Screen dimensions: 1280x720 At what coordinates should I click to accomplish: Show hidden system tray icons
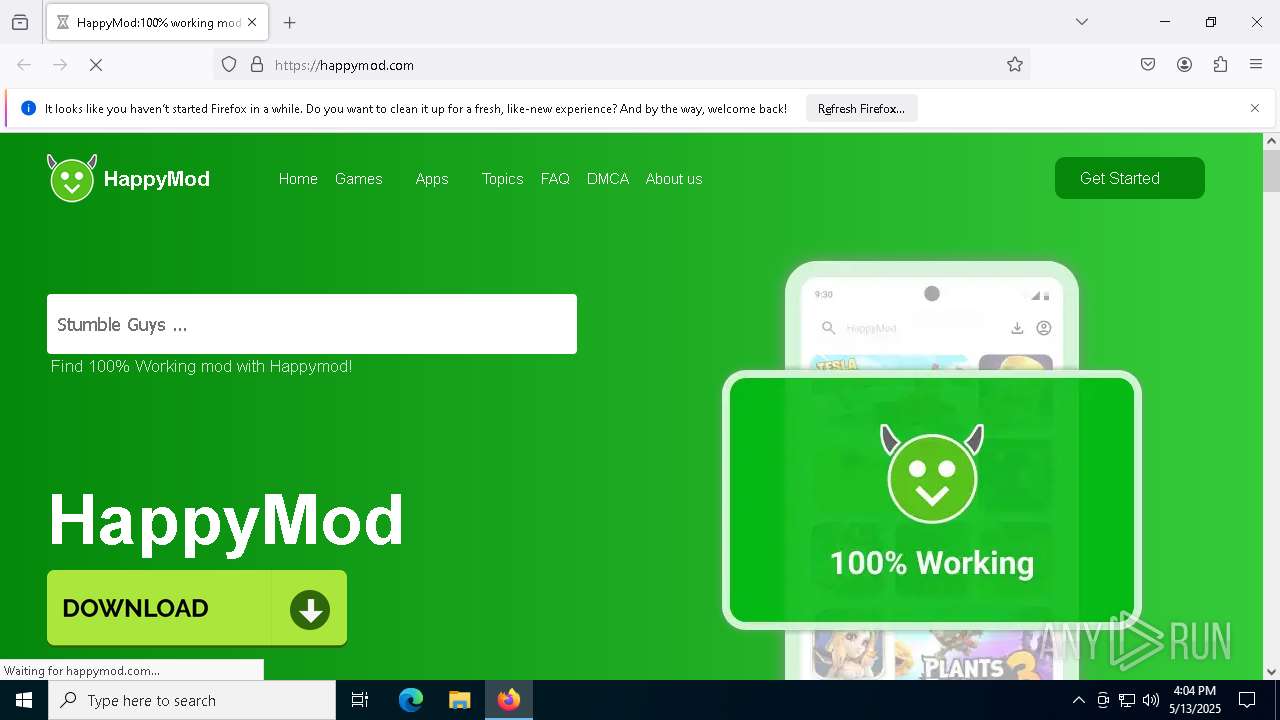click(1078, 700)
